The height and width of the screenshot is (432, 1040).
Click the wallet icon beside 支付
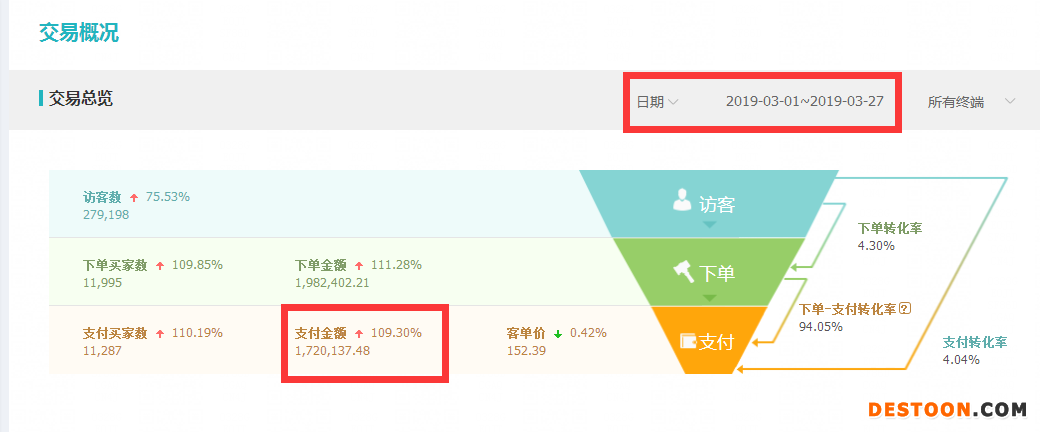coord(688,340)
